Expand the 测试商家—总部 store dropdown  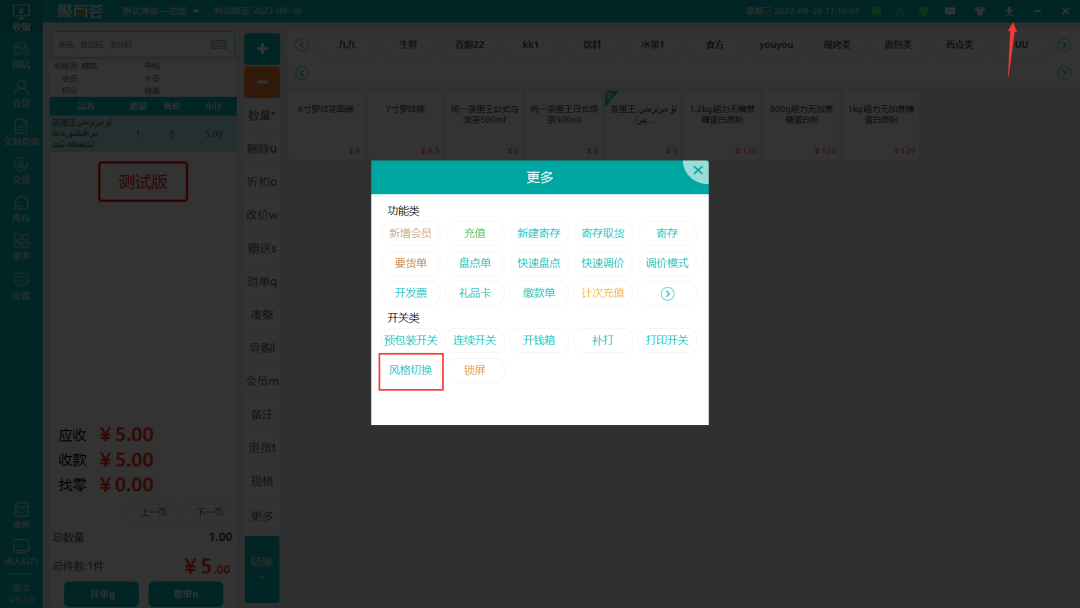pos(160,11)
